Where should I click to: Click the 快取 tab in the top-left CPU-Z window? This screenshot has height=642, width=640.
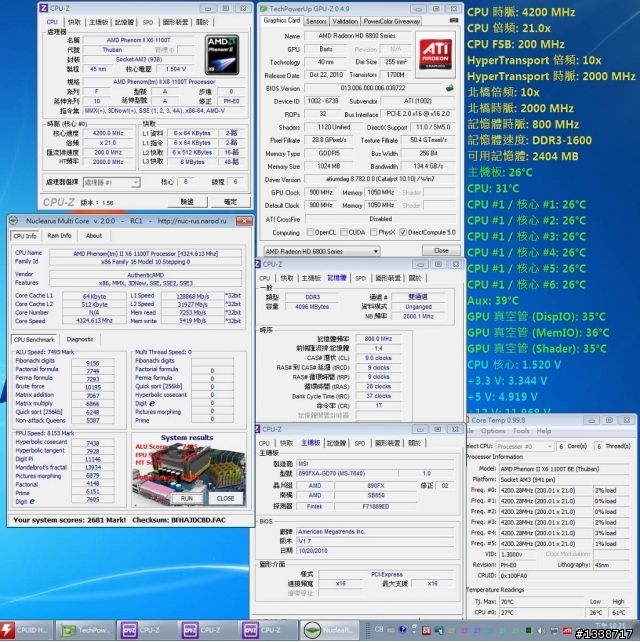pyautogui.click(x=75, y=22)
